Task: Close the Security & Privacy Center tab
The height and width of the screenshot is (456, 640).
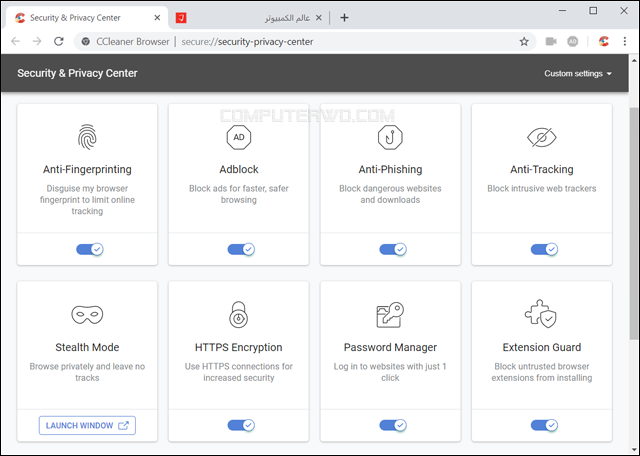Action: [157, 18]
